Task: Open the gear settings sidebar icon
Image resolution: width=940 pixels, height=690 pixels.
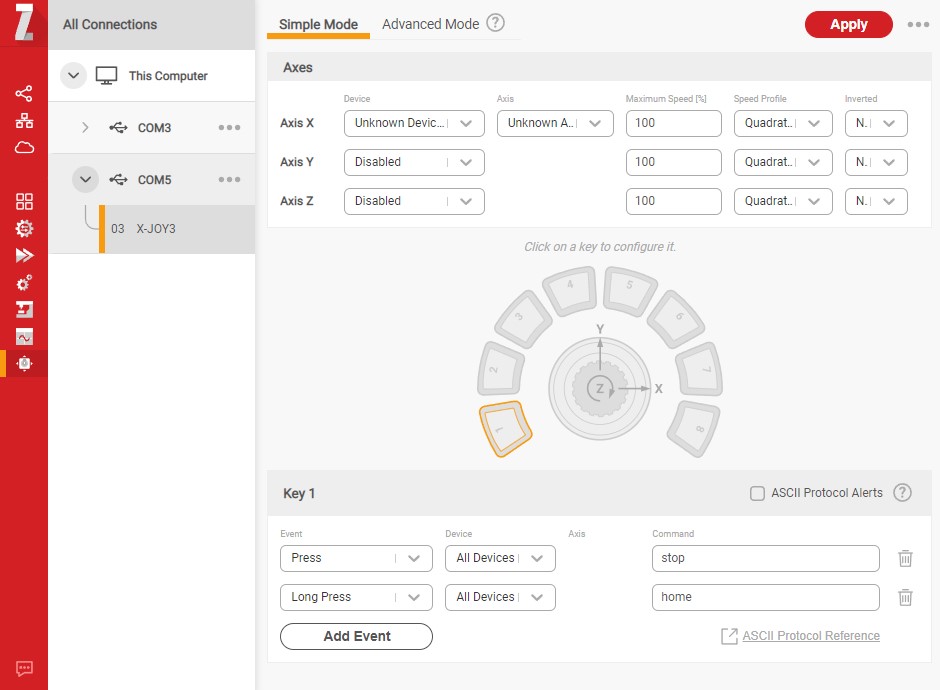Action: click(24, 228)
